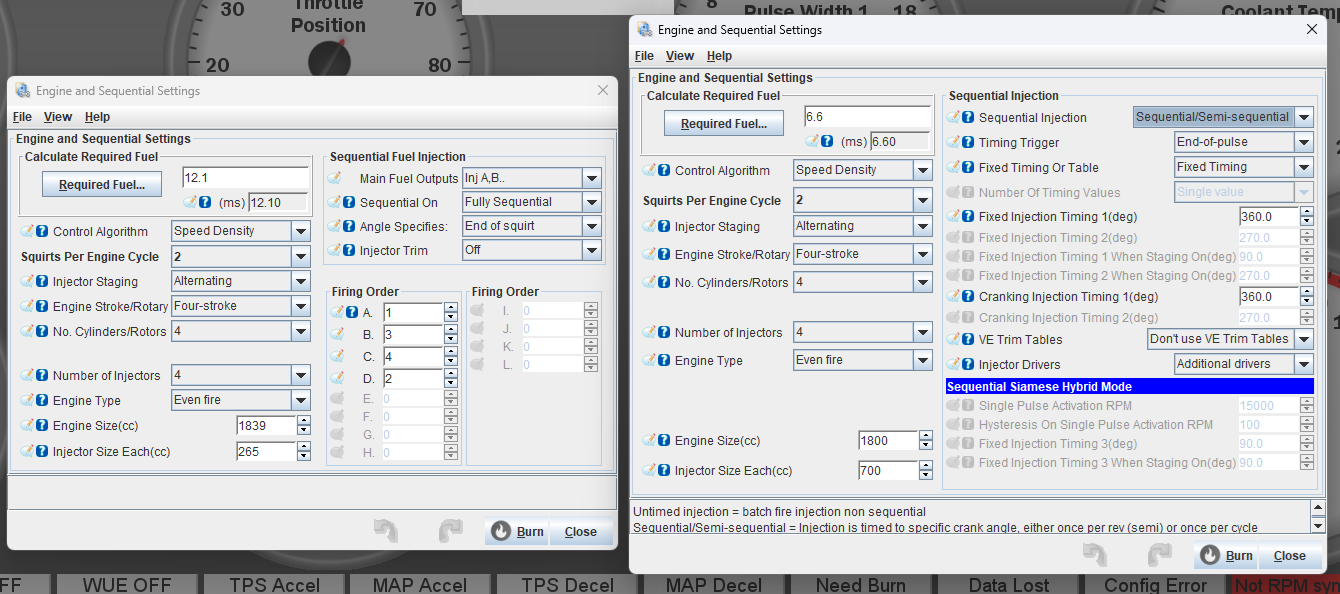This screenshot has height=594, width=1340.
Task: Click help icon for Cranking Injection Timing 1(deg)
Action: 968,296
